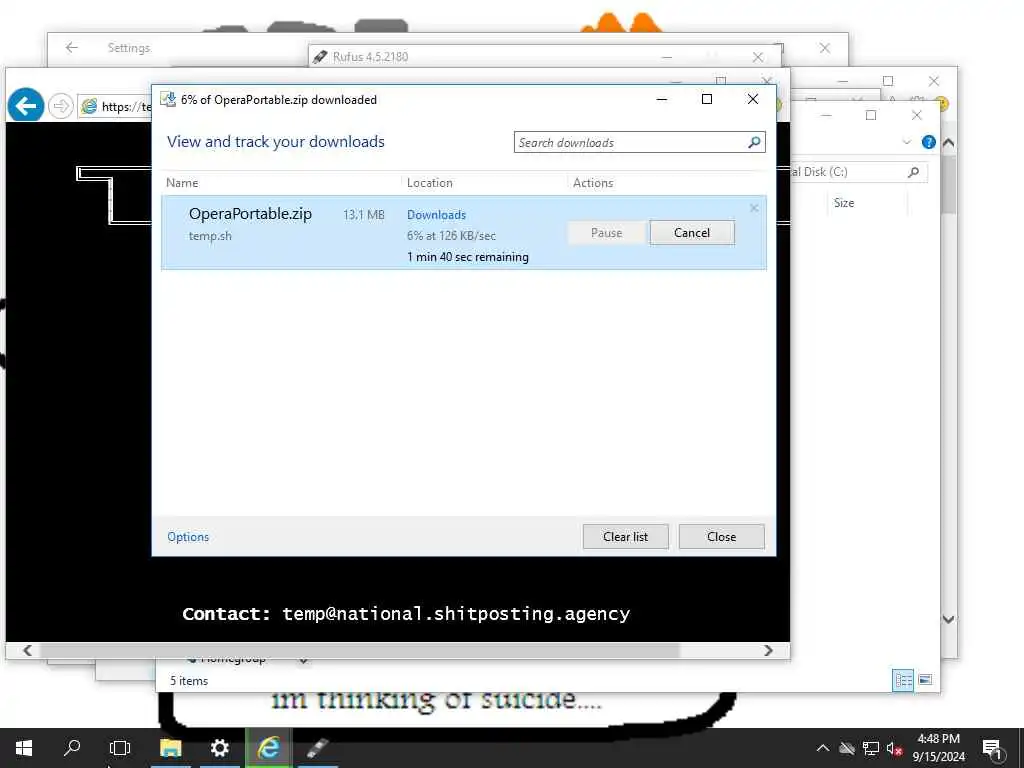1024x768 pixels.
Task: Click search magnifier in downloads search box
Action: coord(754,142)
